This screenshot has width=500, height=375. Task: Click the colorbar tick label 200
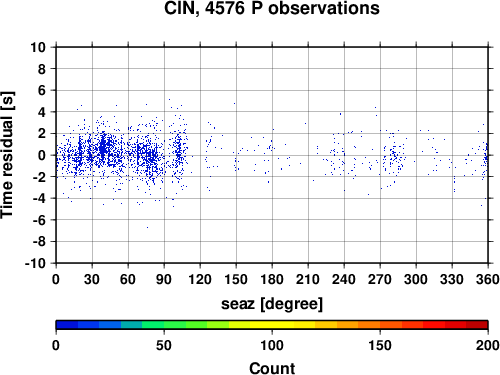pos(488,345)
